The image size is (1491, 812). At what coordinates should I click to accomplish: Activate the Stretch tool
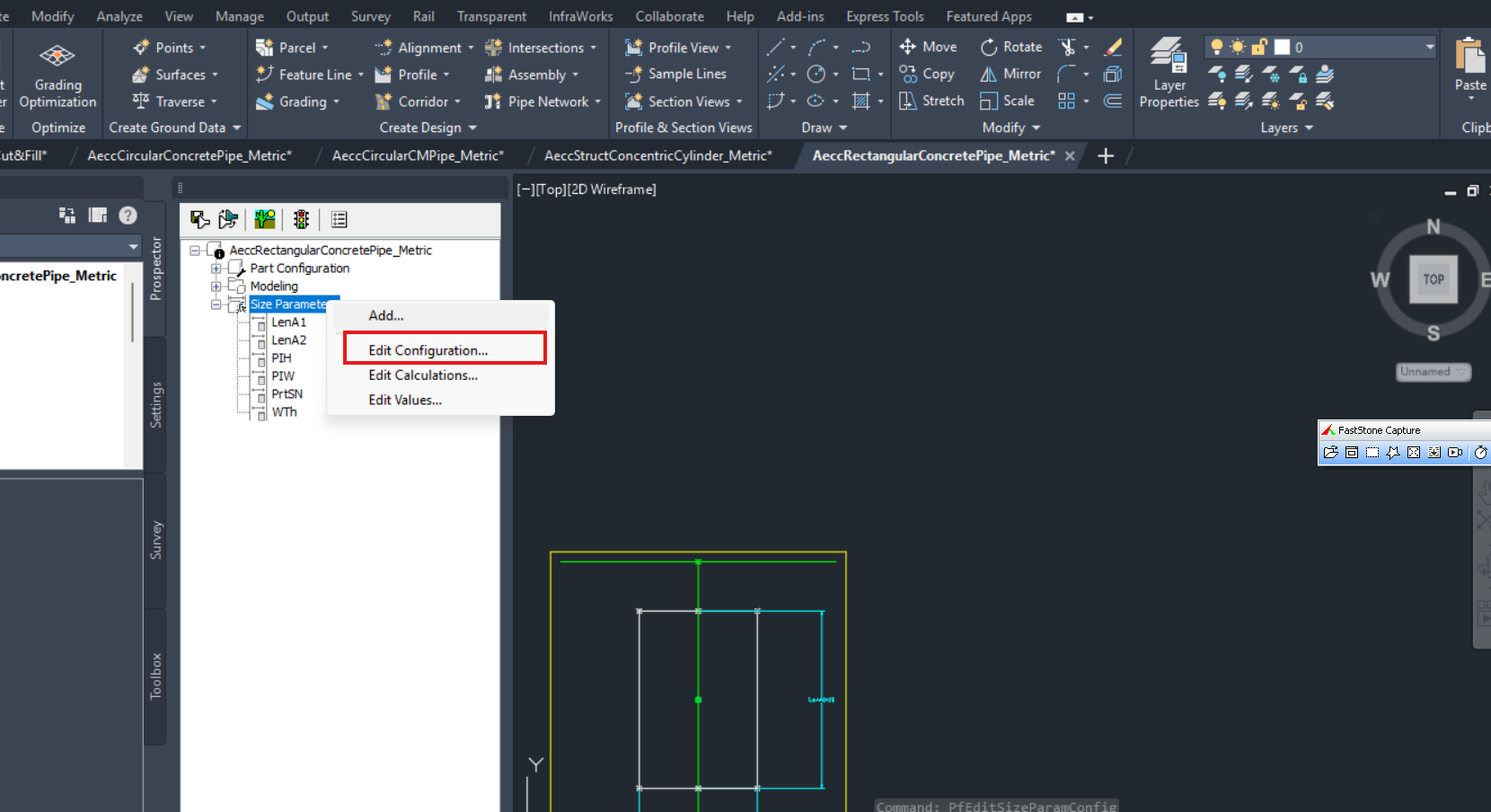pos(931,101)
